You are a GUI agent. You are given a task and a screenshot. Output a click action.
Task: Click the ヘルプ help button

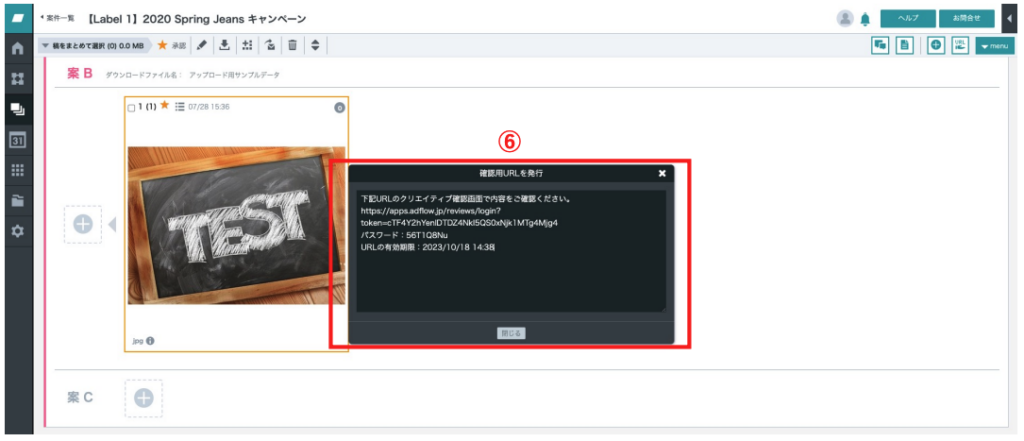point(908,18)
